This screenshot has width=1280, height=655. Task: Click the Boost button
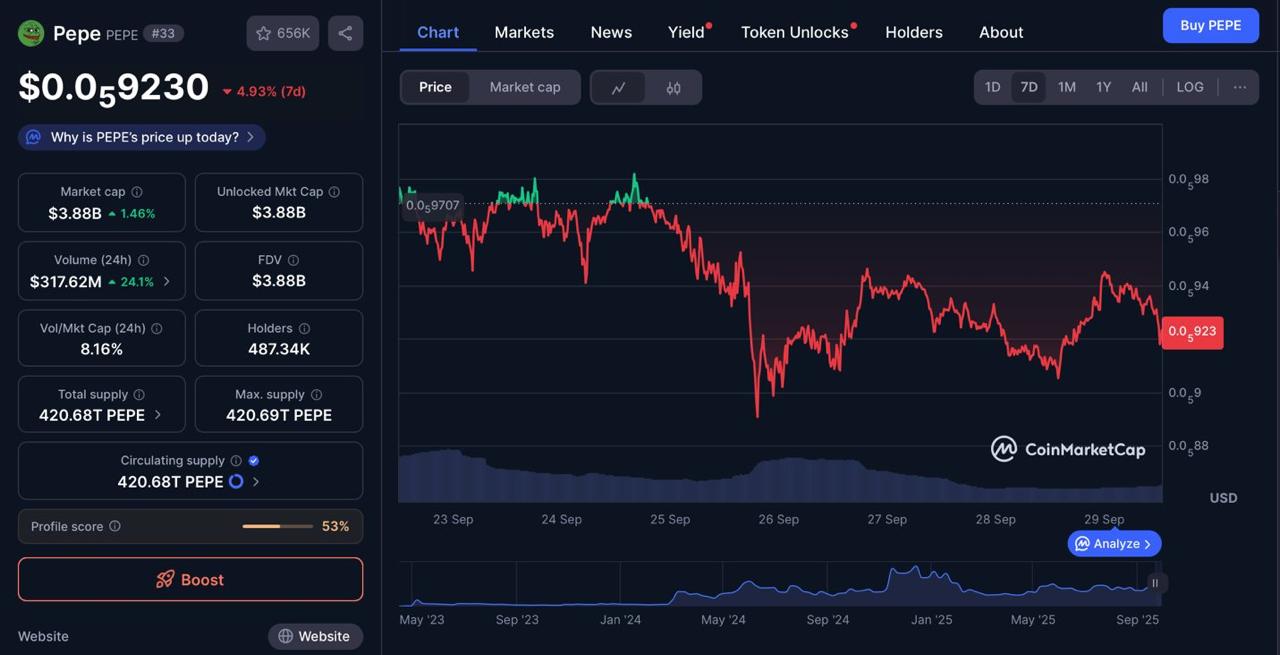[190, 579]
